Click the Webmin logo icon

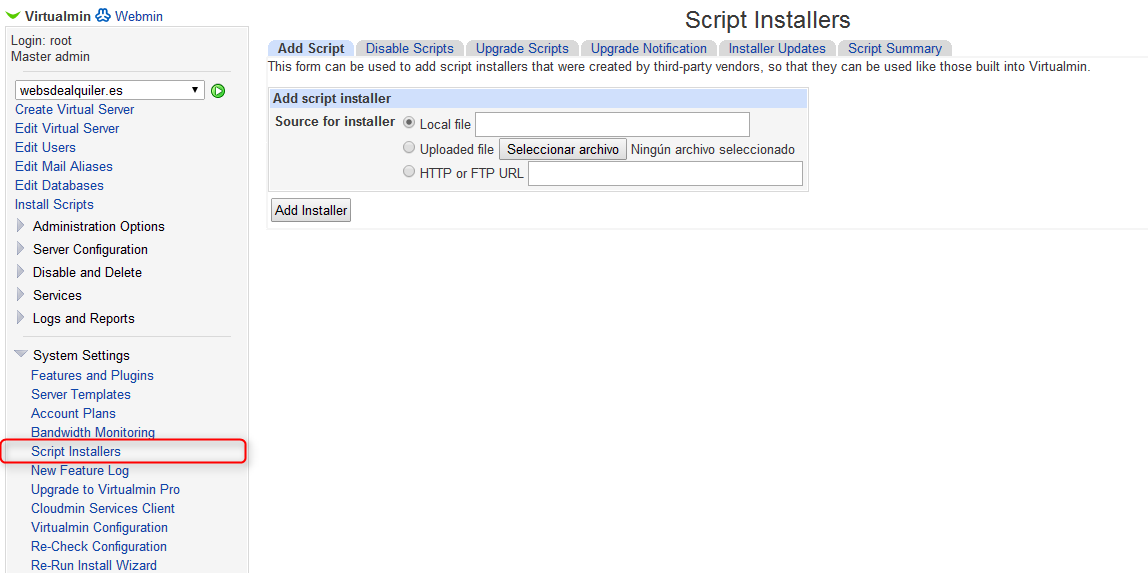point(103,16)
